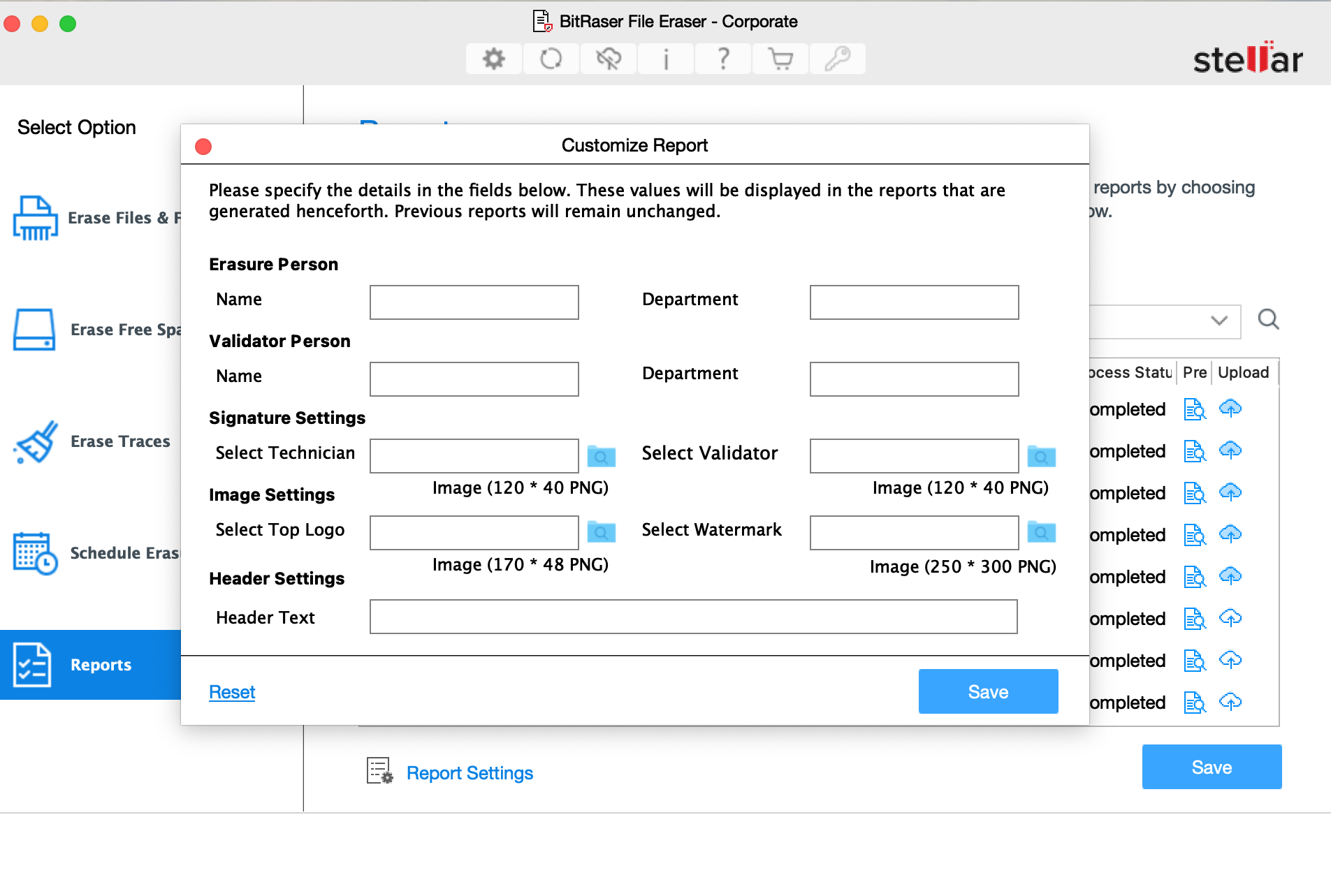Preview report in seventh completed row
The width and height of the screenshot is (1331, 896).
pos(1195,661)
